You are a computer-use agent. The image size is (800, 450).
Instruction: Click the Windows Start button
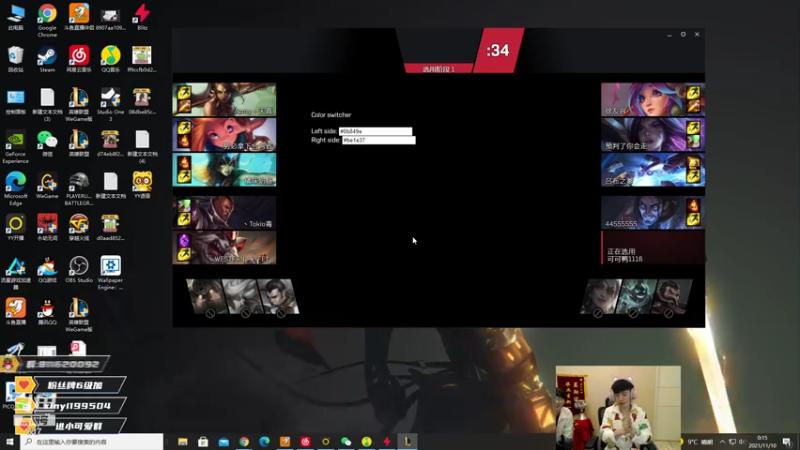pos(10,441)
